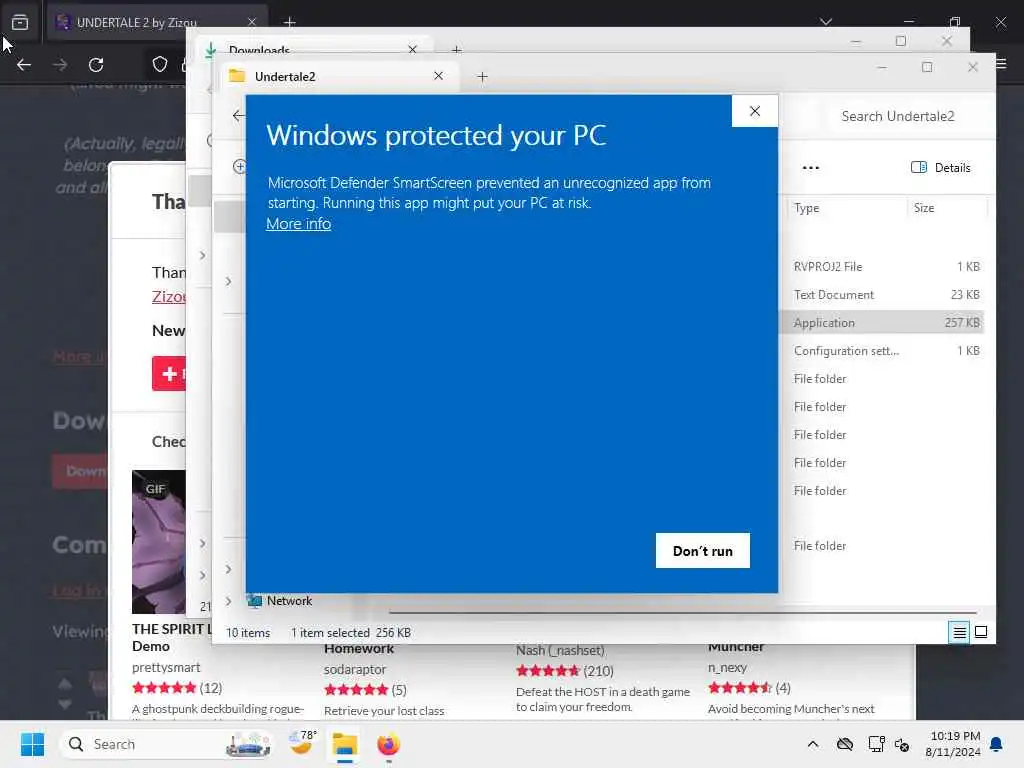Open Firefox view recent browsing icon
Image resolution: width=1024 pixels, height=768 pixels.
(20, 23)
